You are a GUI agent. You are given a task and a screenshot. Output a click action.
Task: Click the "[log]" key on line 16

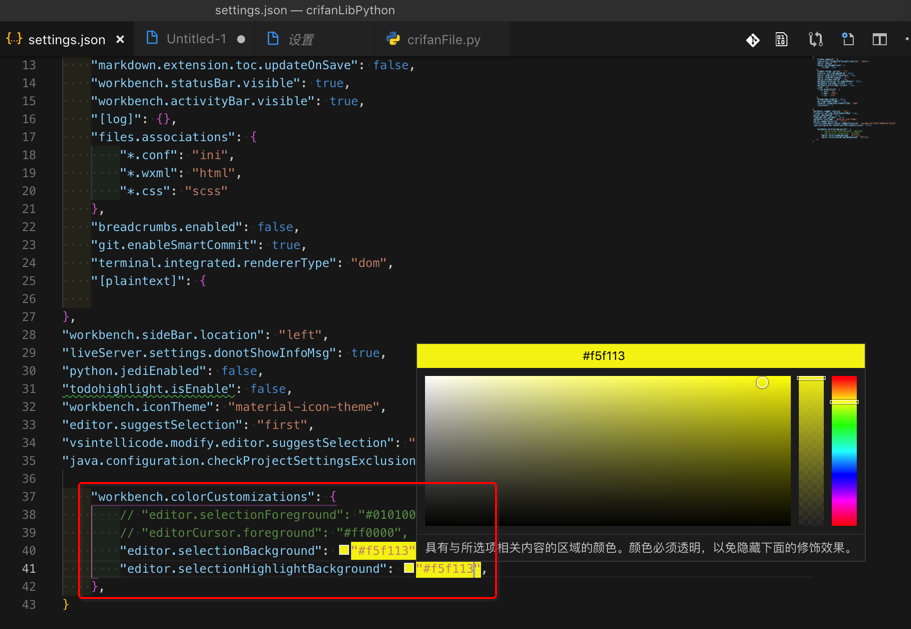[116, 119]
